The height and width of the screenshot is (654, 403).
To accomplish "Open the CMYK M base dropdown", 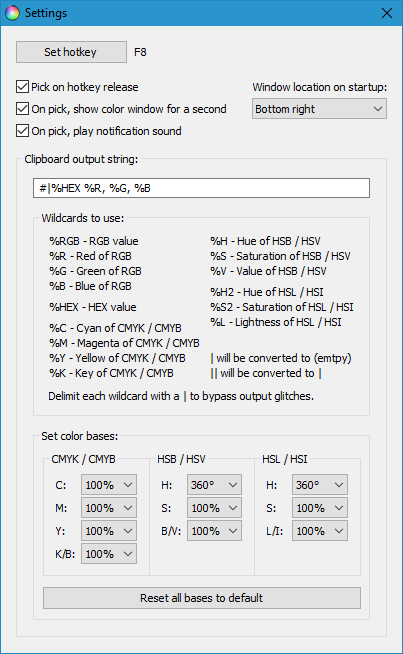I will click(x=109, y=508).
